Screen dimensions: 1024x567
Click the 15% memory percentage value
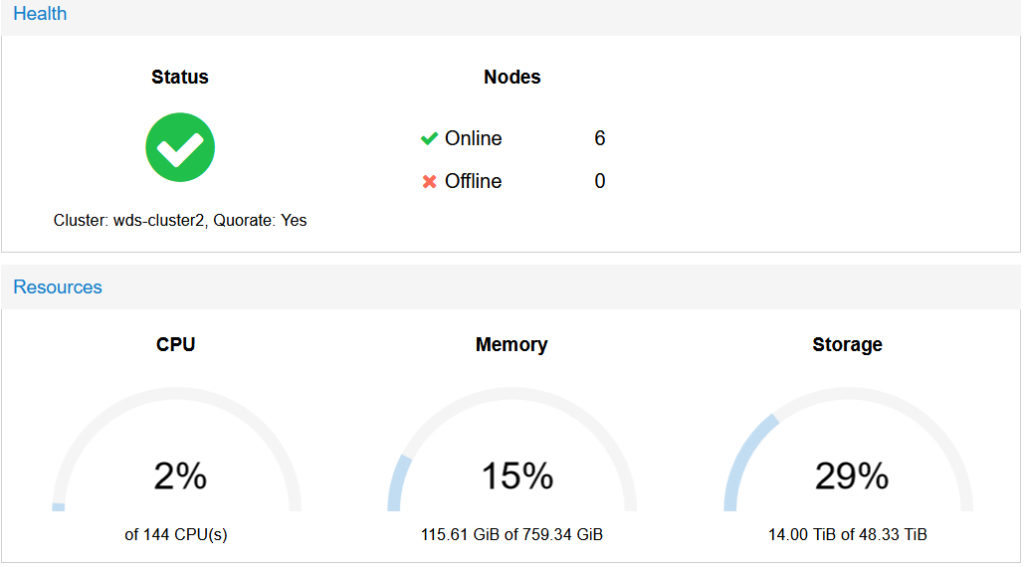517,476
